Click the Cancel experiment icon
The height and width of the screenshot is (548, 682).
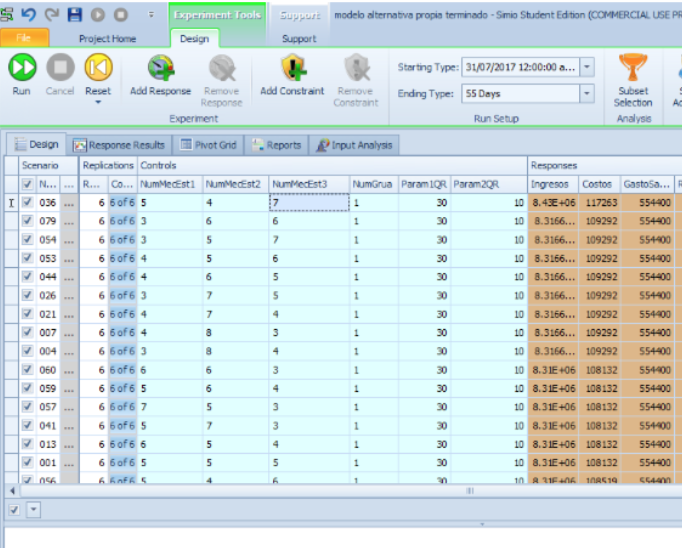[60, 67]
